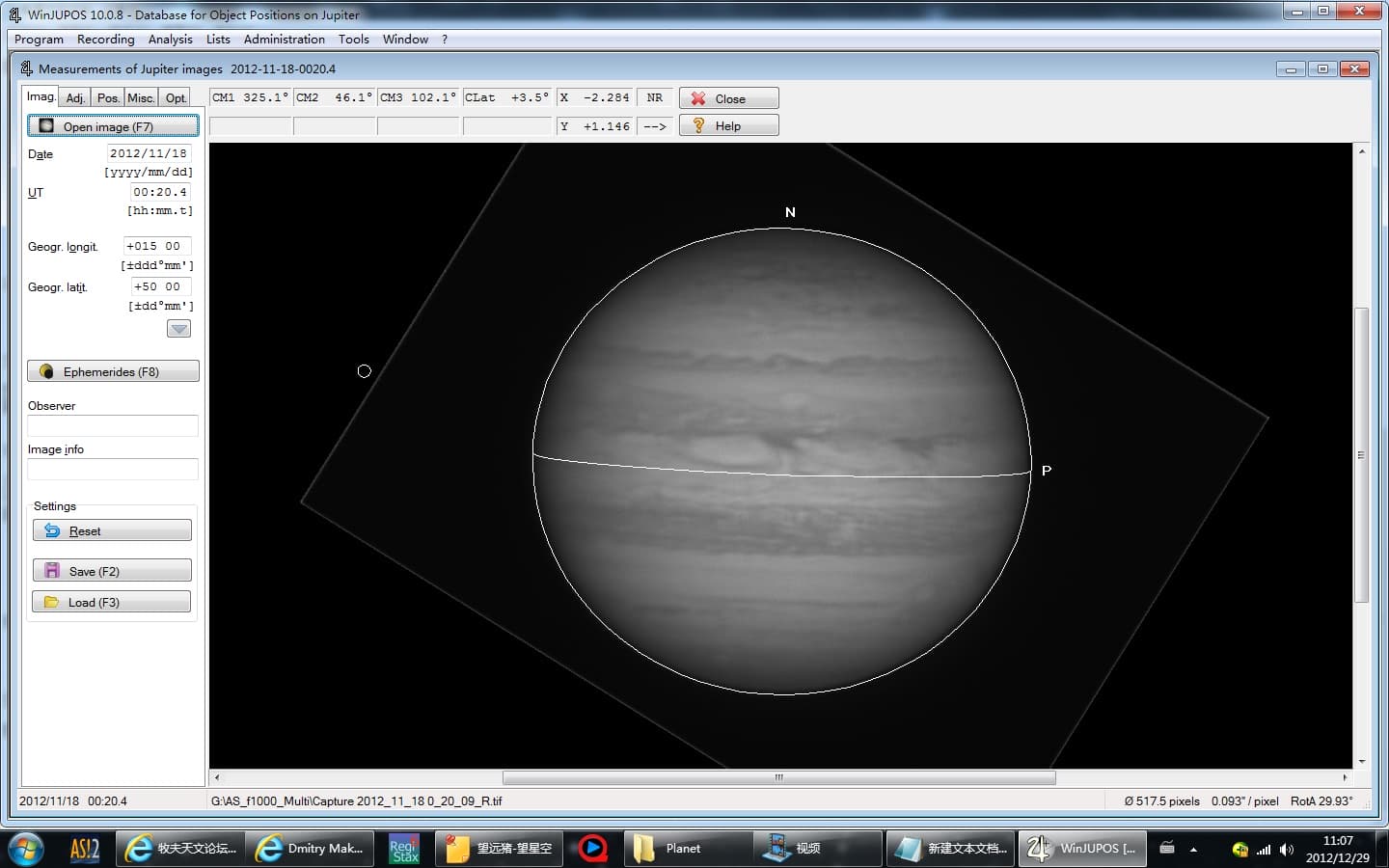Viewport: 1389px width, 868px height.
Task: Expand options with arrow below Geogr. latit.
Action: click(178, 328)
